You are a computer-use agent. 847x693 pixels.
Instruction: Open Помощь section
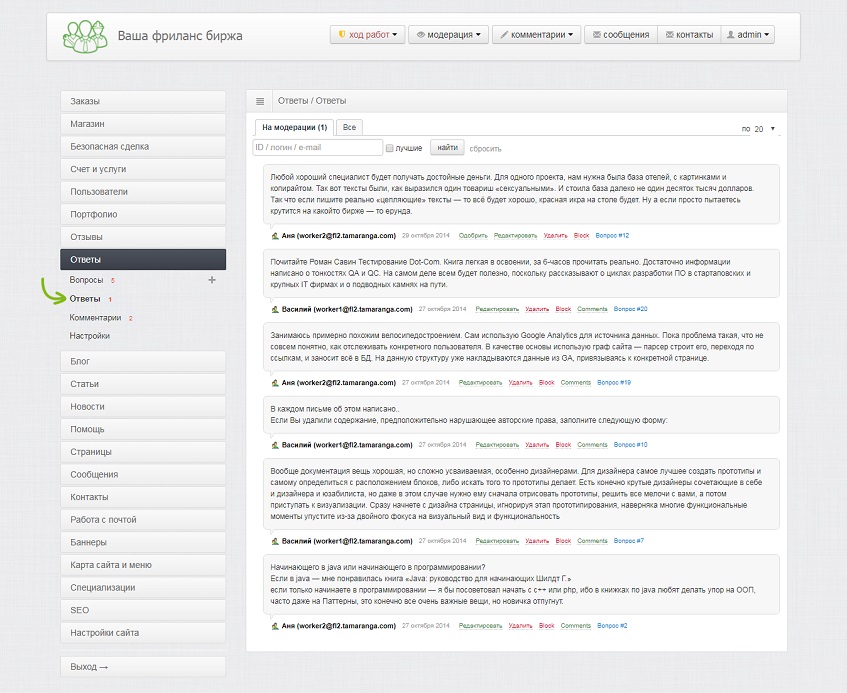[143, 429]
